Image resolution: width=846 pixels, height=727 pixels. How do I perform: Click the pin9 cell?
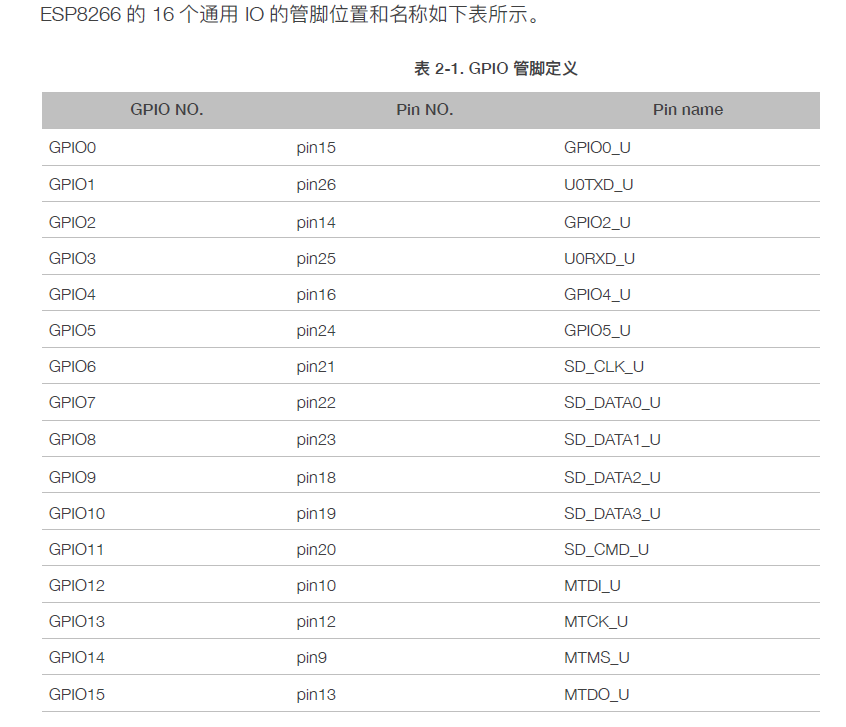[312, 658]
